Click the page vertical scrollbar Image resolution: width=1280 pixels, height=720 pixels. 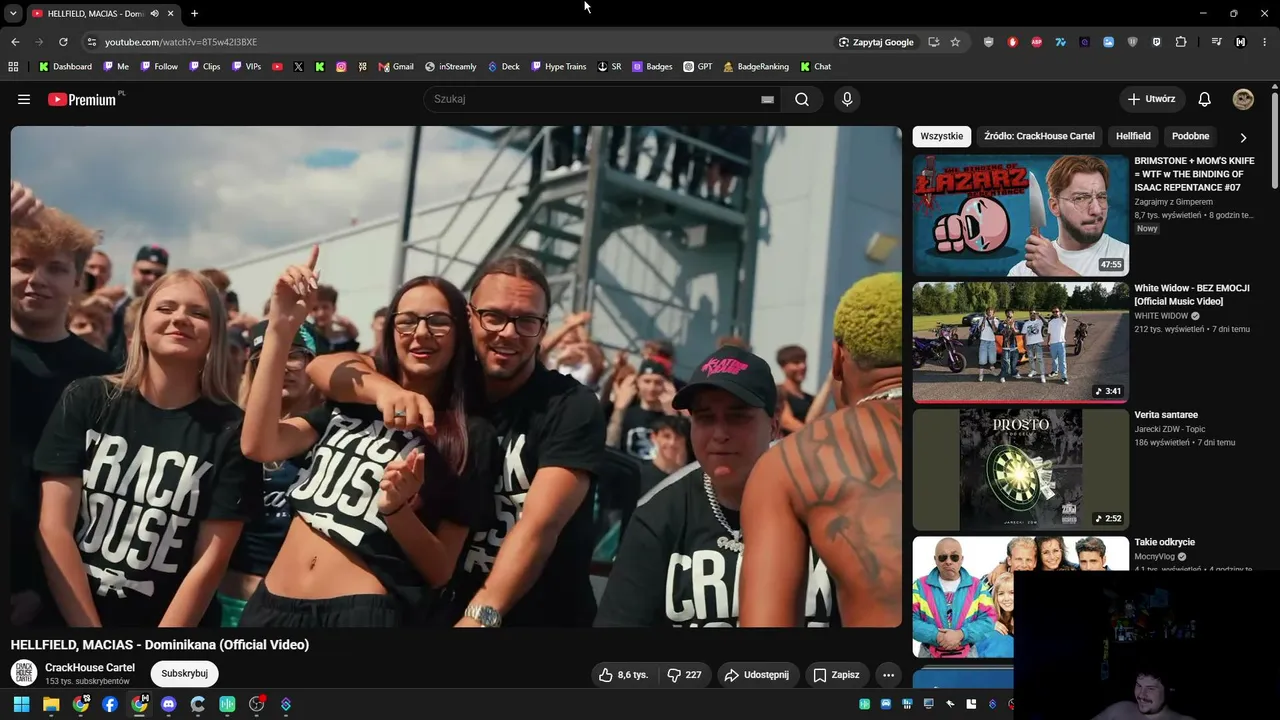pos(1275,140)
